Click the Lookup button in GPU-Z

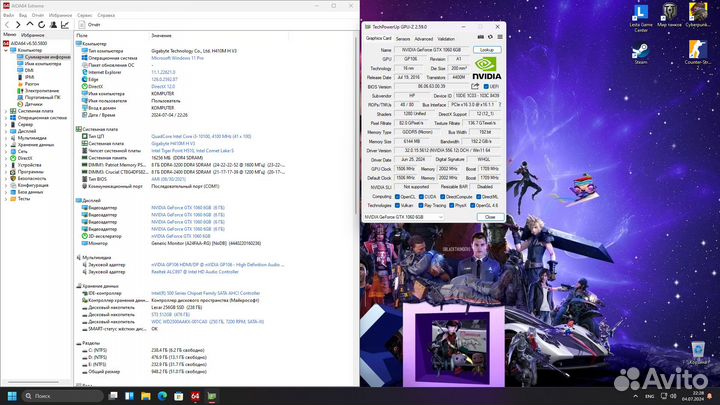[x=487, y=50]
